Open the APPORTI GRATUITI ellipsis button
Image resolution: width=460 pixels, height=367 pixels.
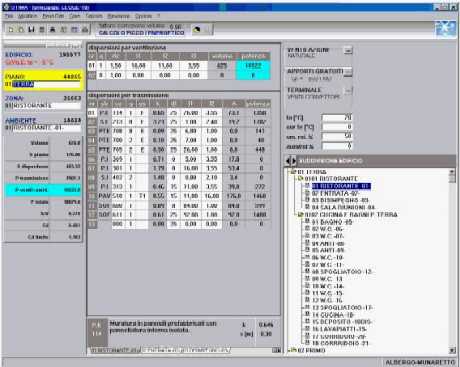click(348, 72)
